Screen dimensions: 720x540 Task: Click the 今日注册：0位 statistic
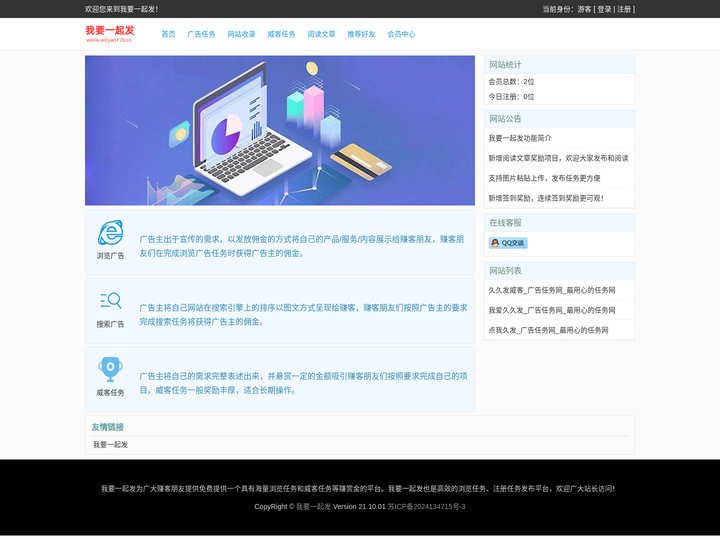(511, 96)
